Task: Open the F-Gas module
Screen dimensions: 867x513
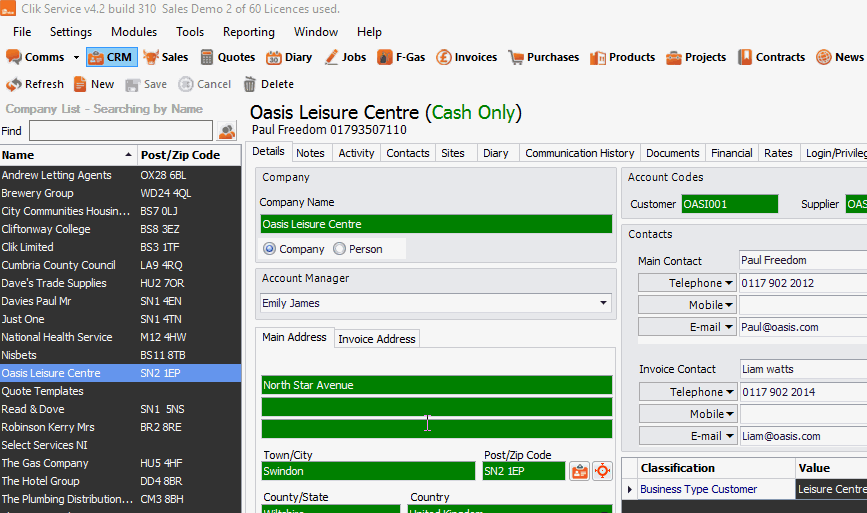Action: pos(401,57)
